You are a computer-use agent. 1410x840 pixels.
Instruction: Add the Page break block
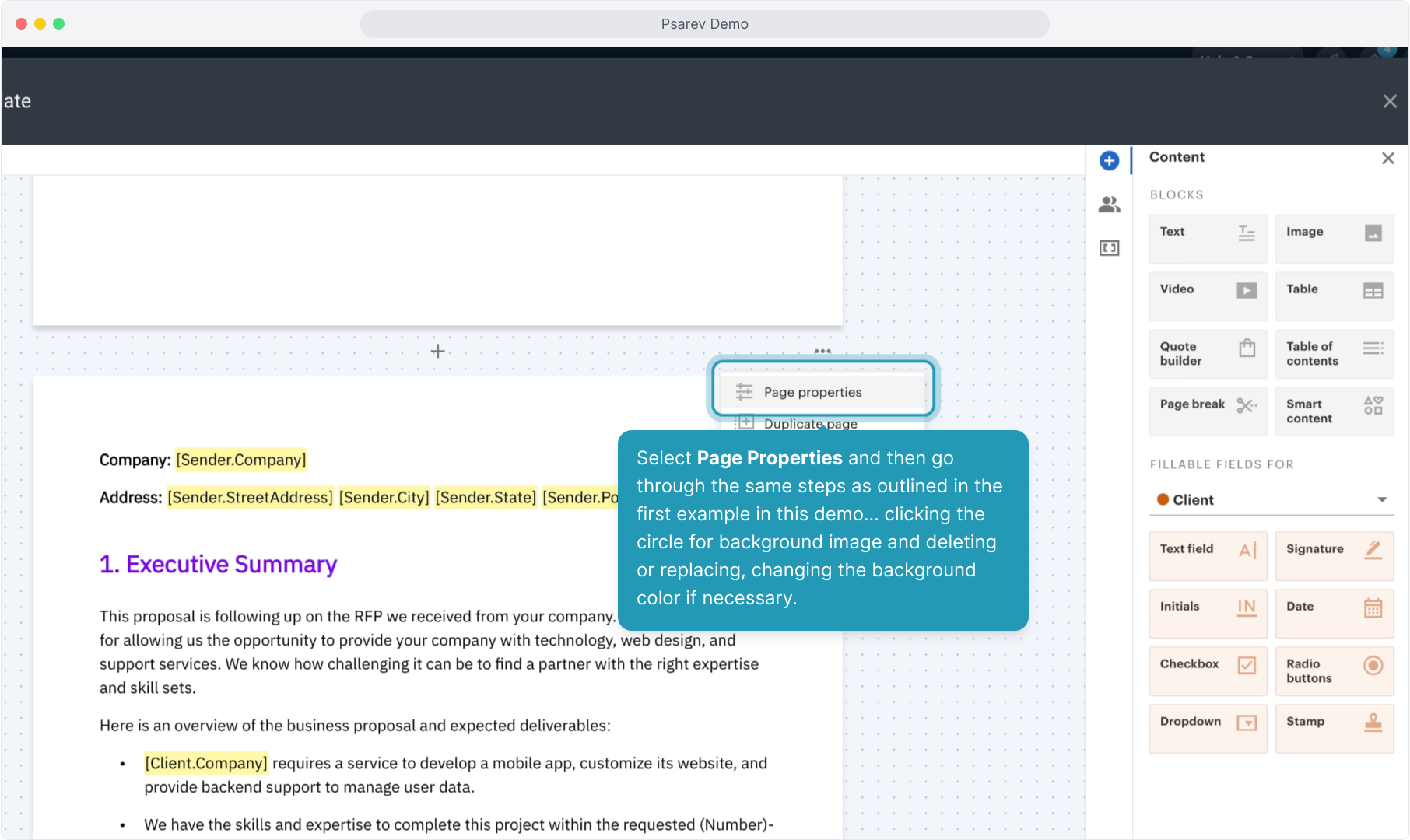(x=1208, y=411)
